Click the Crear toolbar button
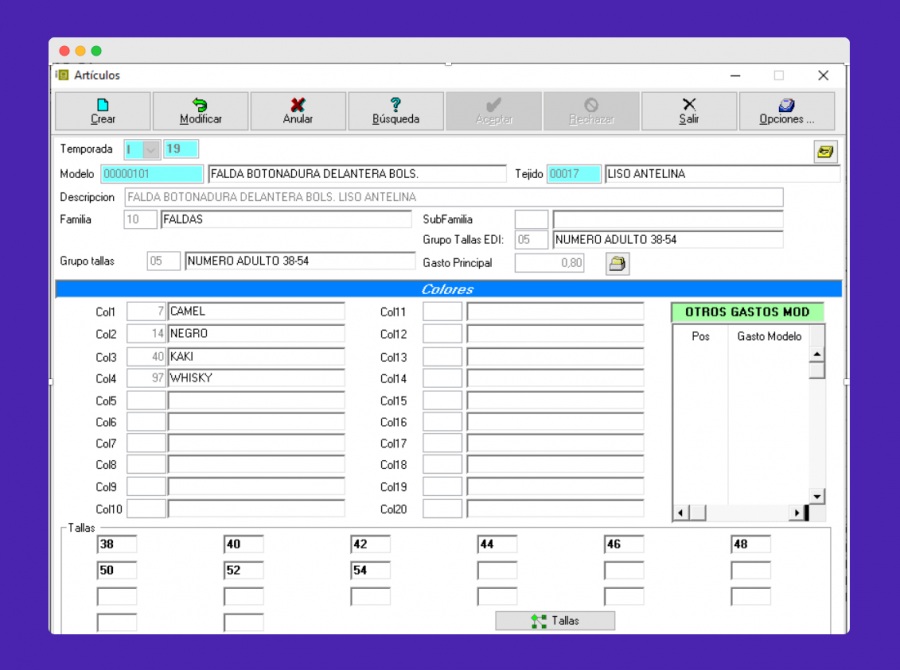 click(103, 111)
